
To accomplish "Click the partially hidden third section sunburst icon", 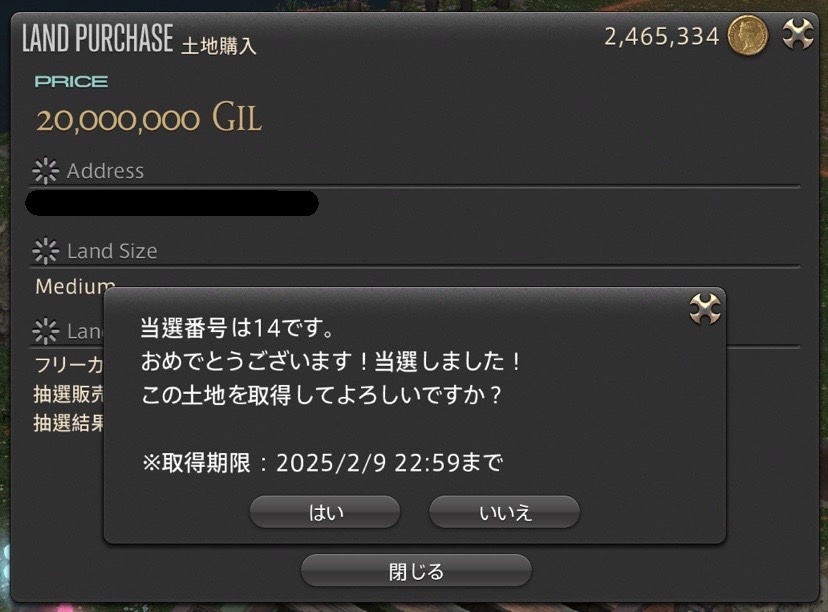I will click(45, 331).
